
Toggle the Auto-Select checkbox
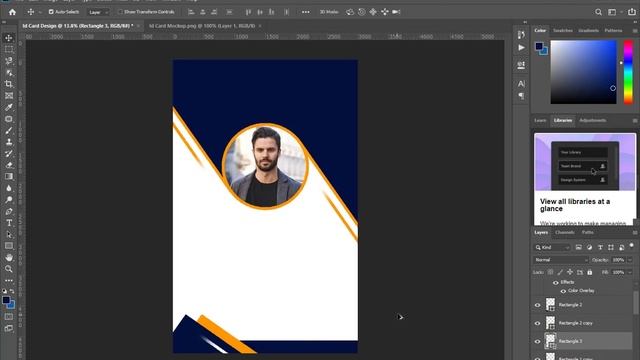click(x=51, y=12)
